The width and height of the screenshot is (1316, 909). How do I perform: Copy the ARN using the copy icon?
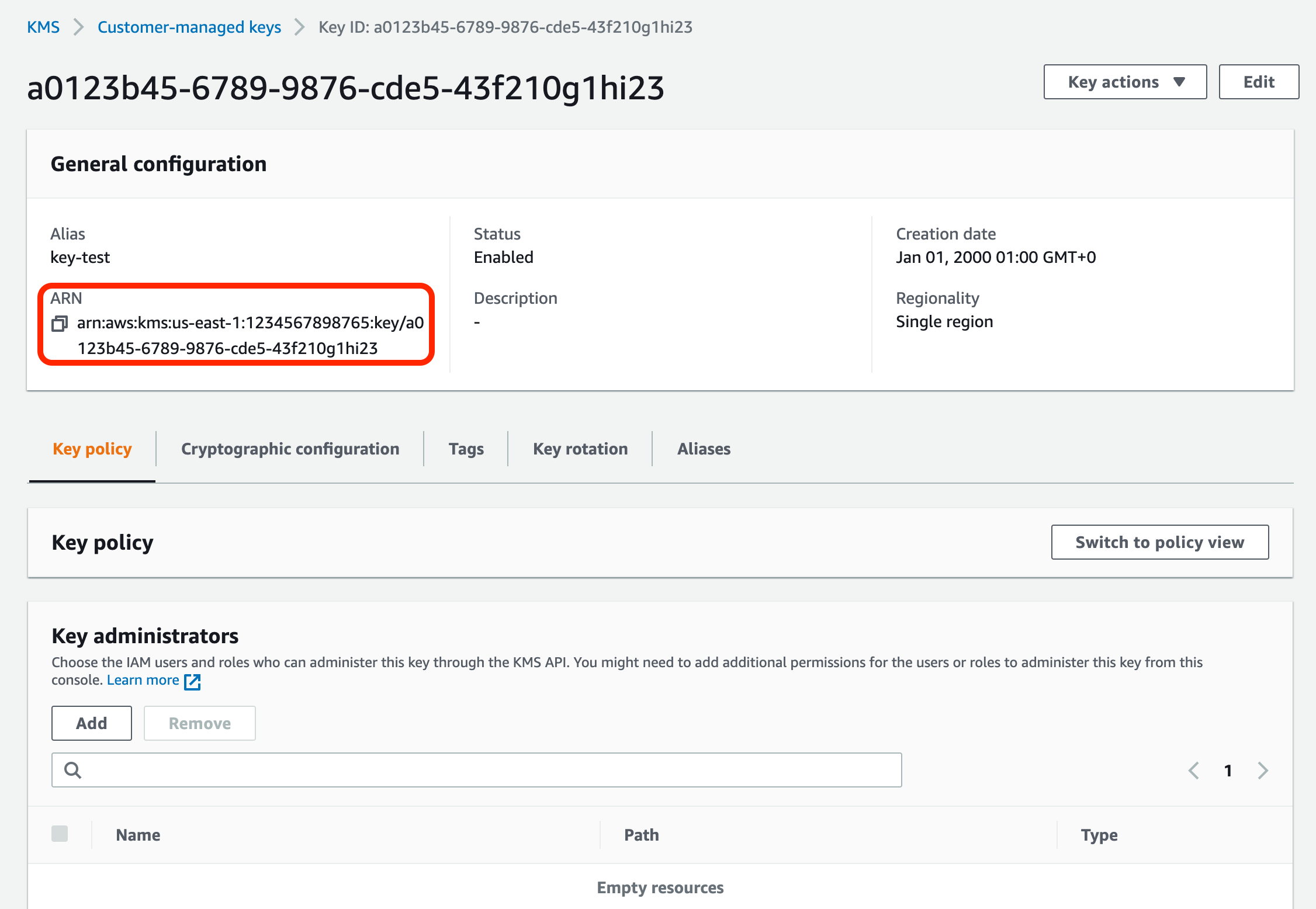click(60, 325)
